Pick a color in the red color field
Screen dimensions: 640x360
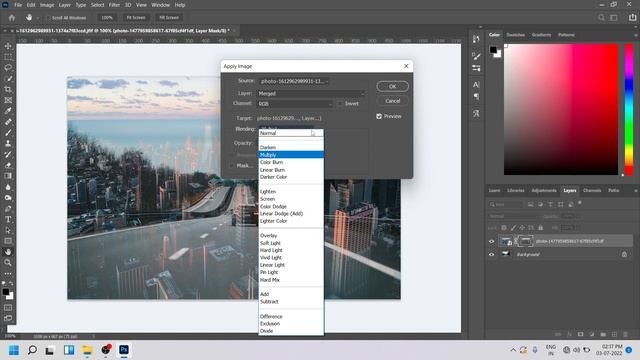coord(561,109)
